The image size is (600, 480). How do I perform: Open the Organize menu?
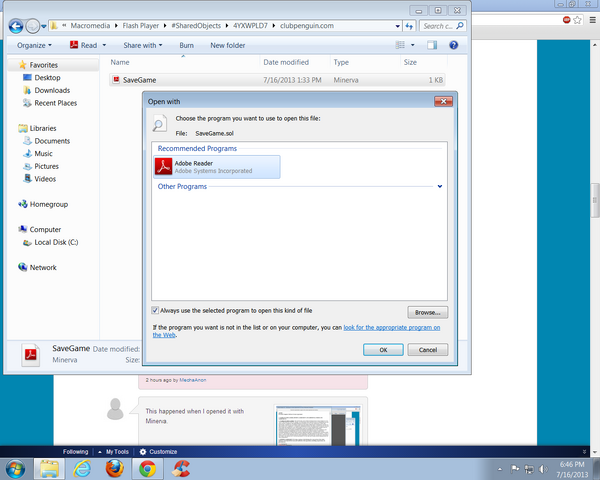[34, 45]
